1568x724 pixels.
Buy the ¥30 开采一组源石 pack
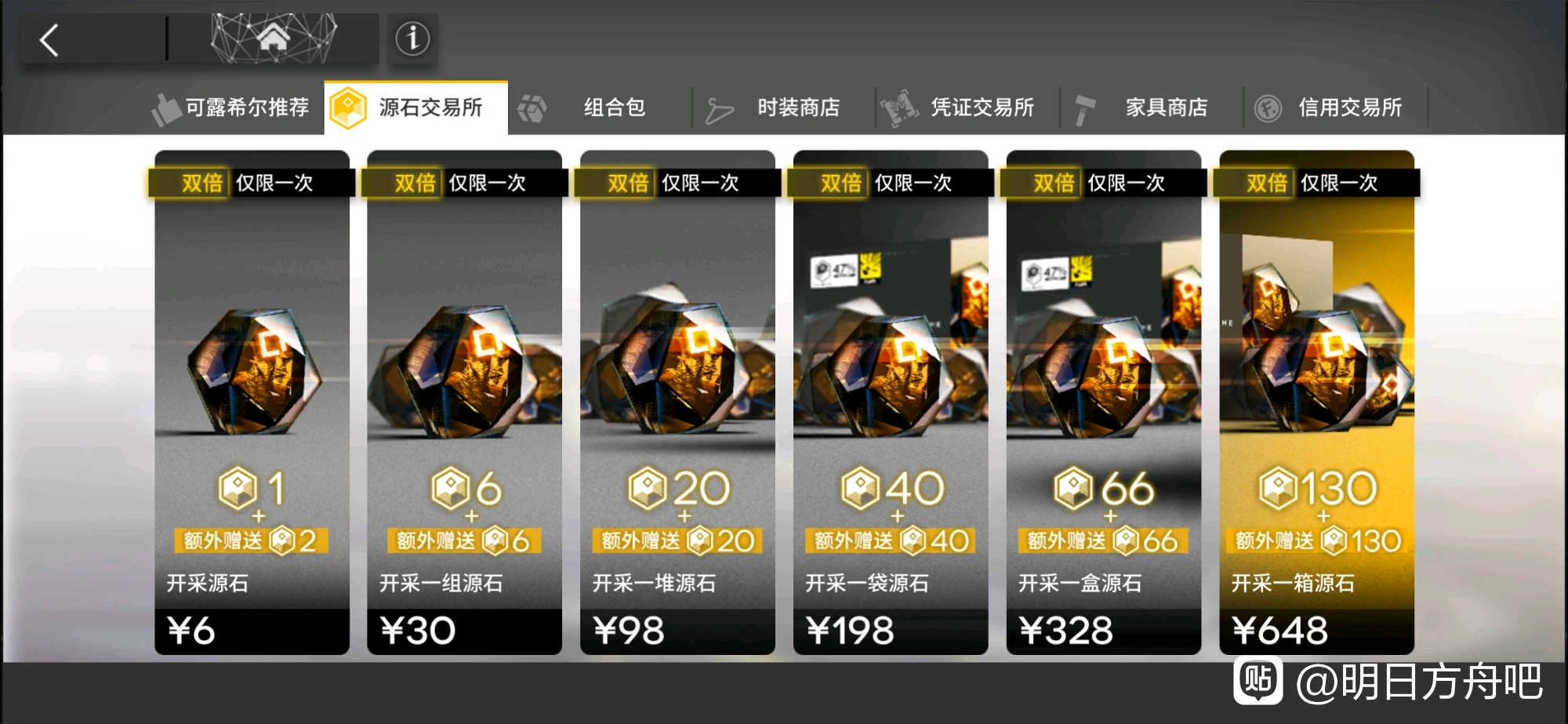[464, 402]
